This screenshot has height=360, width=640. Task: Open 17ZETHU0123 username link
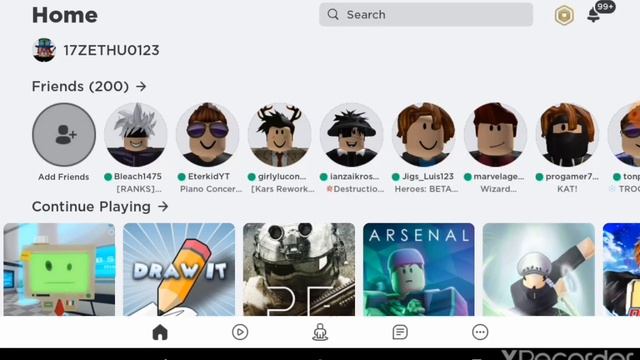(111, 50)
